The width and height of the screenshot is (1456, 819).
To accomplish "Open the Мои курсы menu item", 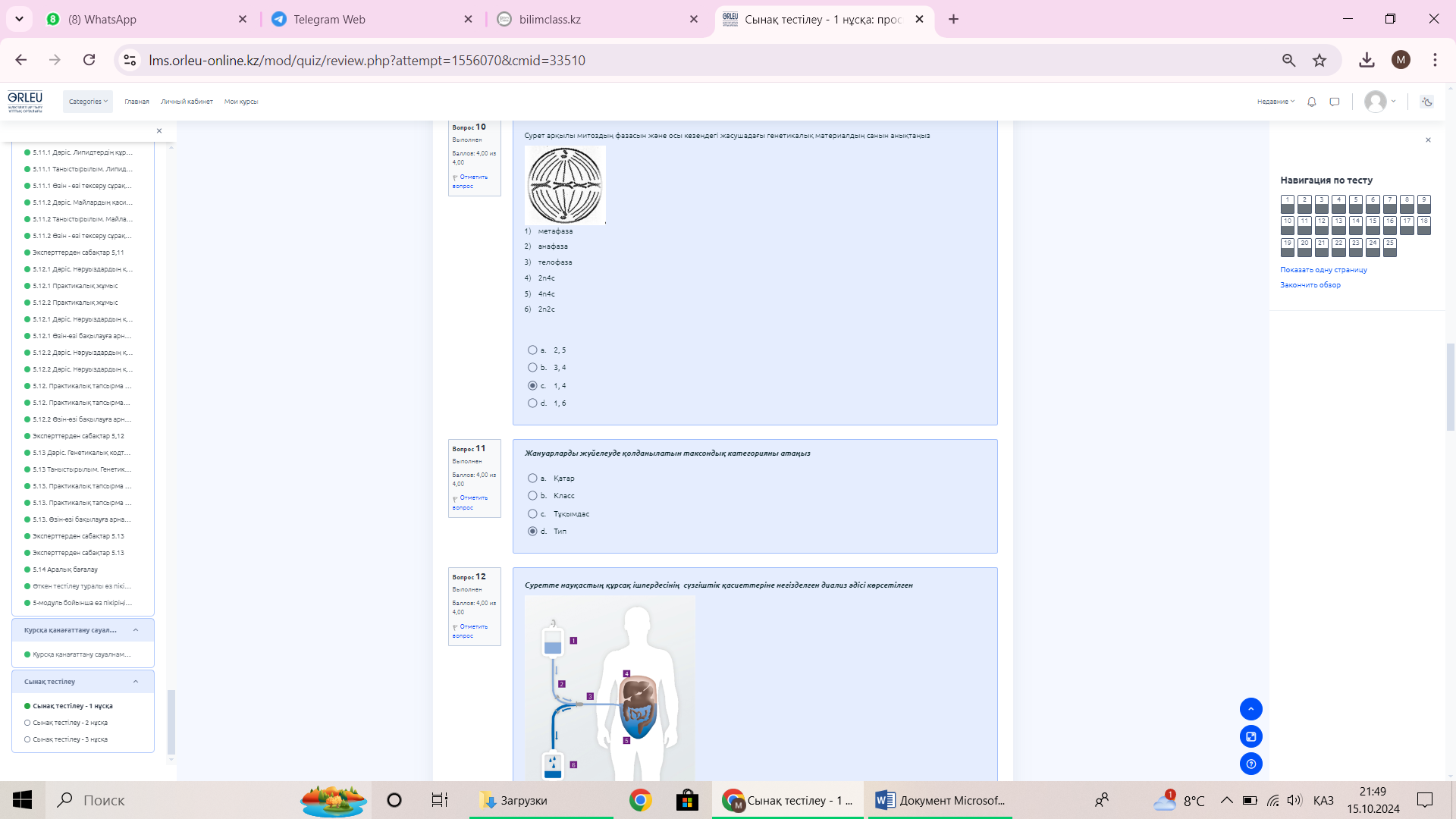I will coord(241,102).
